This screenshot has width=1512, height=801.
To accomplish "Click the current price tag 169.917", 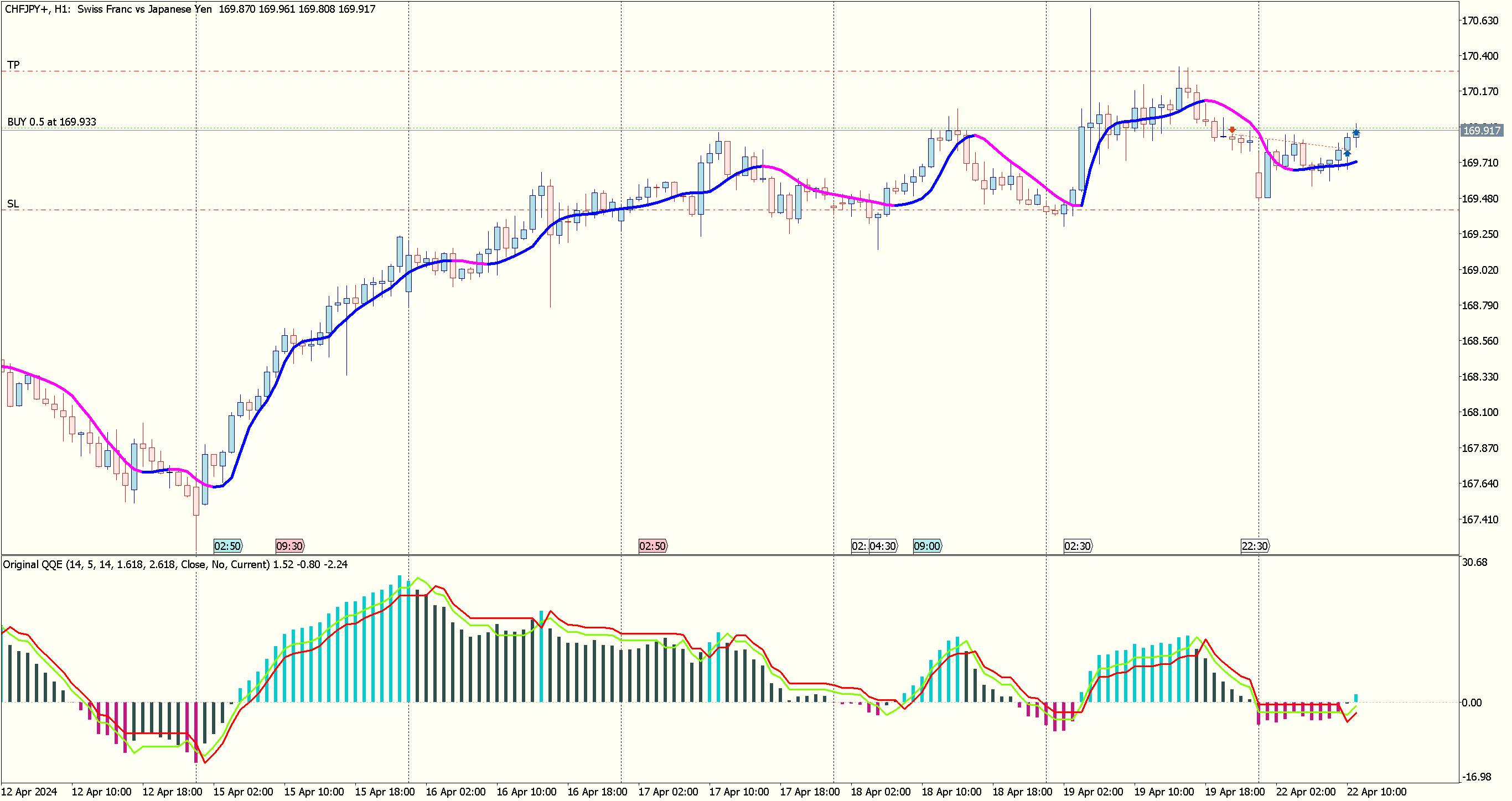I will coord(1481,130).
